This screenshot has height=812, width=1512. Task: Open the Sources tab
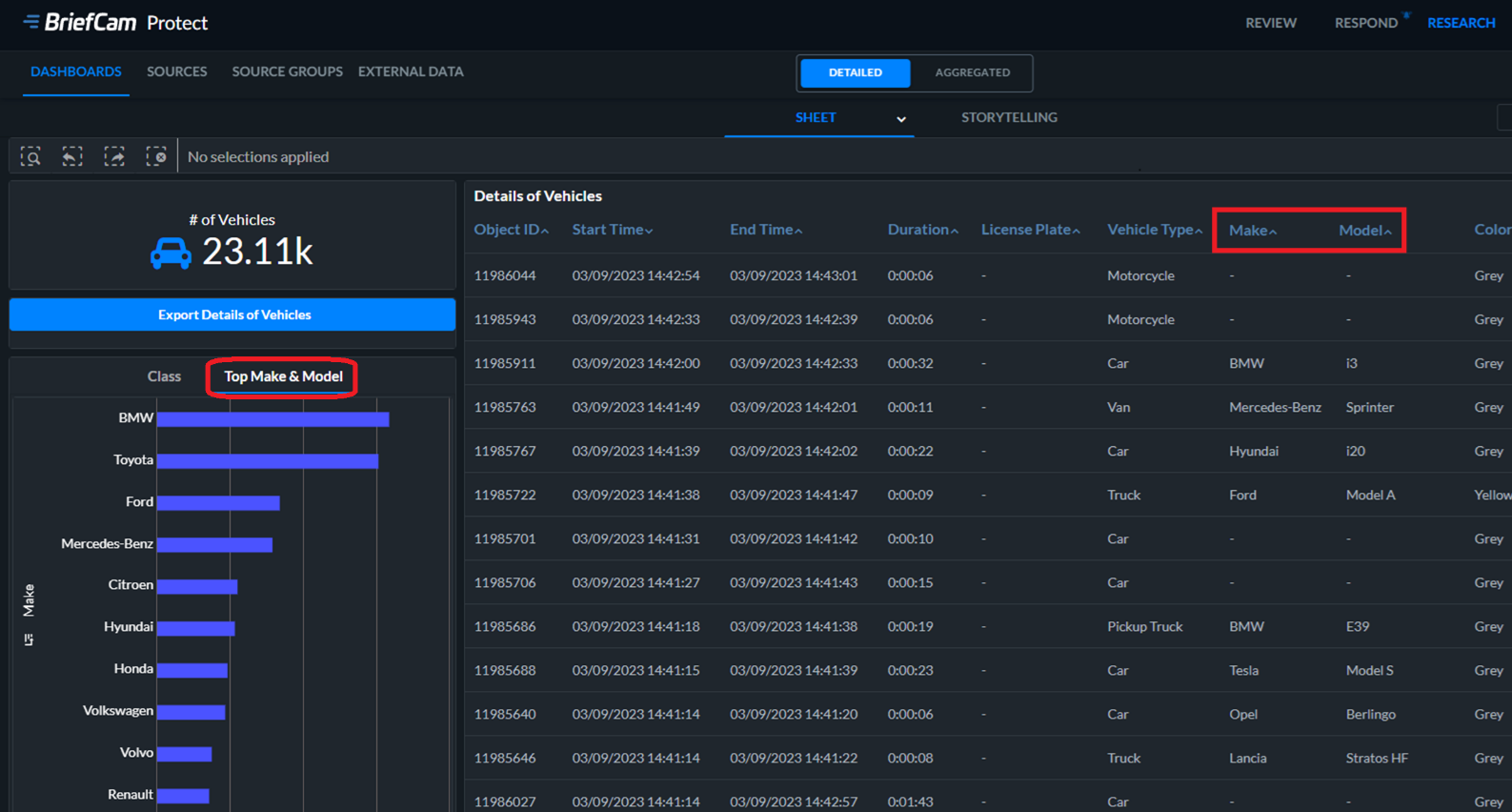176,71
